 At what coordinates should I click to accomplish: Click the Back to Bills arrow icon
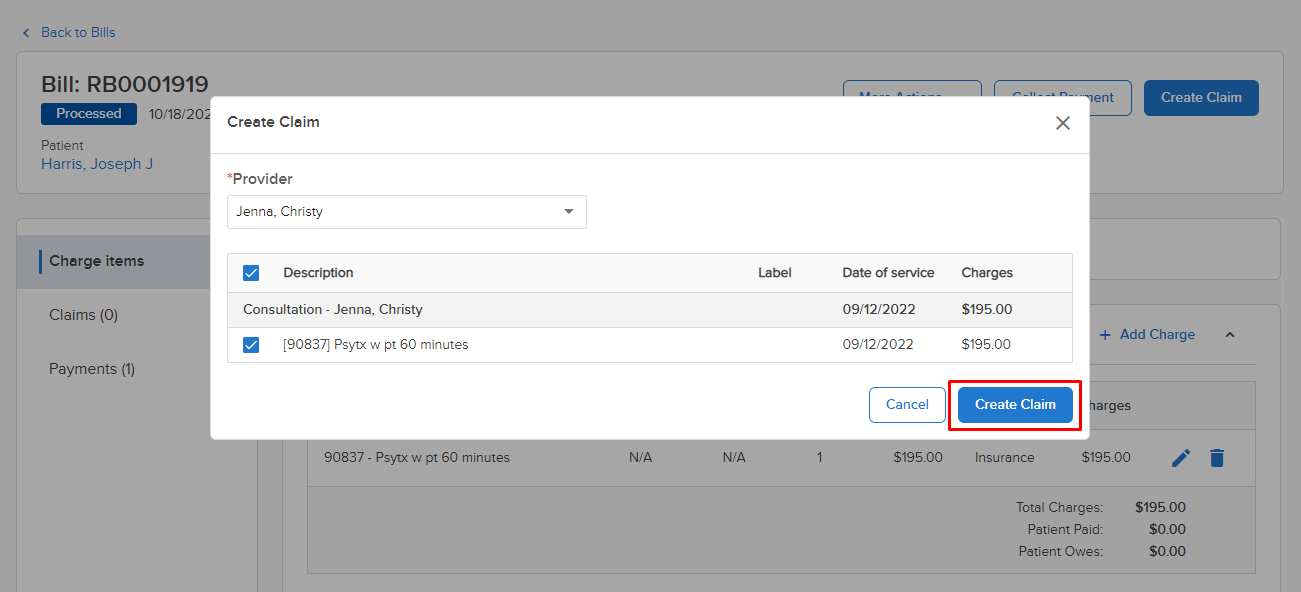coord(26,33)
